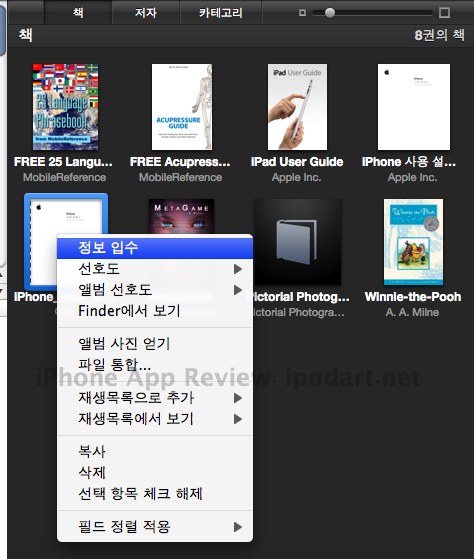Viewport: 474px width, 559px height.
Task: Select the iPad User Guide cover
Action: (x=297, y=107)
